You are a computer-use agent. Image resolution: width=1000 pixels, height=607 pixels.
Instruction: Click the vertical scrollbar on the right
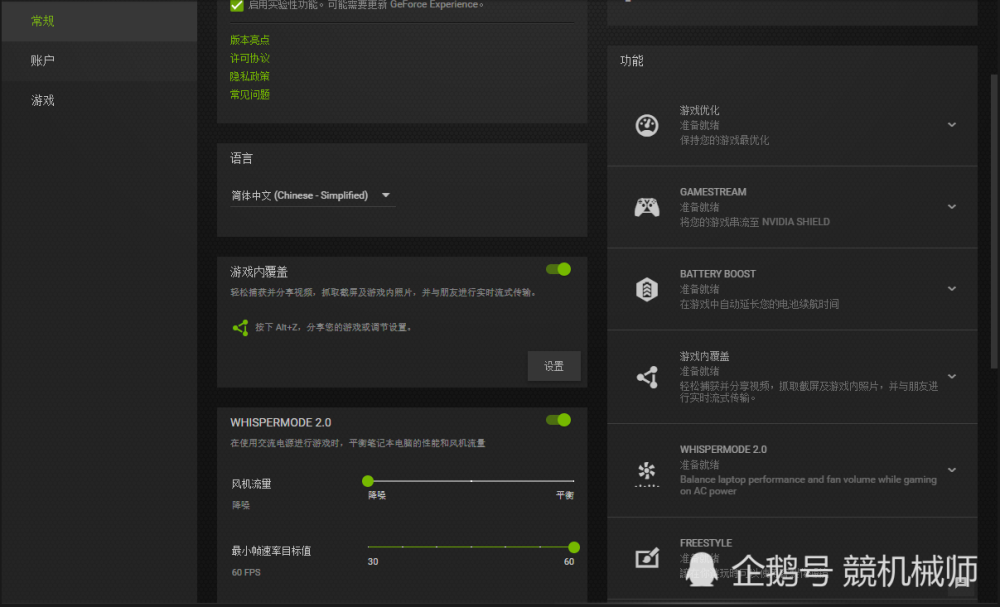pyautogui.click(x=994, y=221)
